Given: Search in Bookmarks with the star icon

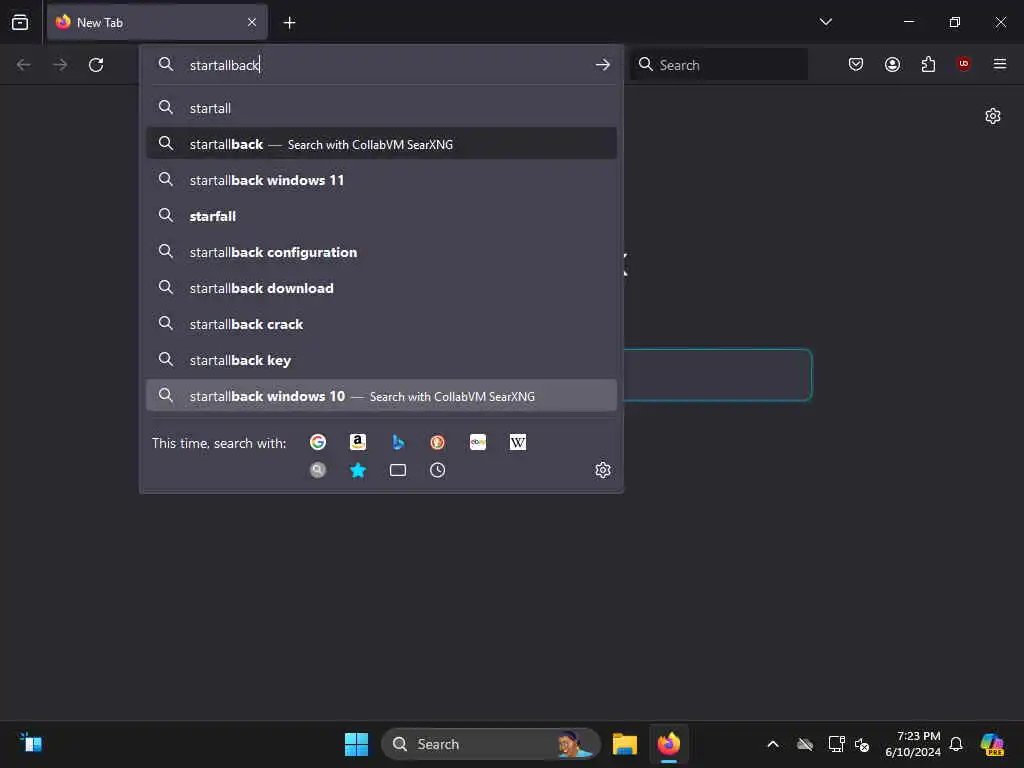Looking at the screenshot, I should click(x=358, y=470).
